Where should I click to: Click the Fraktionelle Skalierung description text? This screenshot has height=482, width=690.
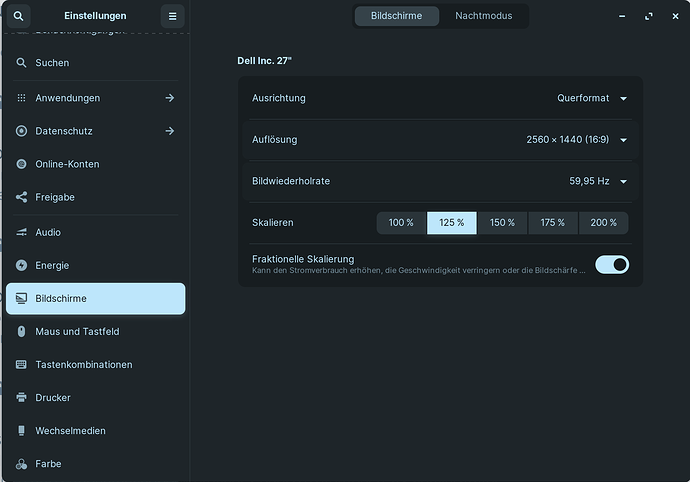(418, 271)
